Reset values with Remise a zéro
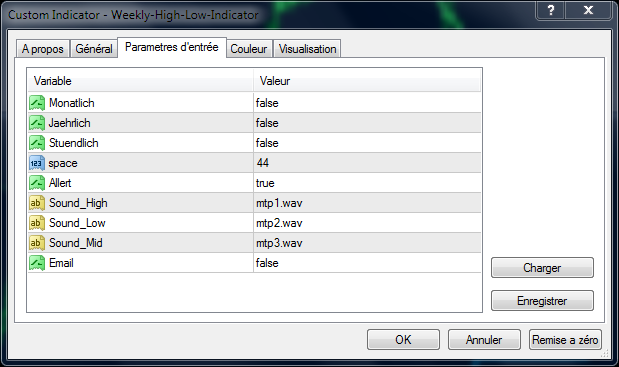 565,340
